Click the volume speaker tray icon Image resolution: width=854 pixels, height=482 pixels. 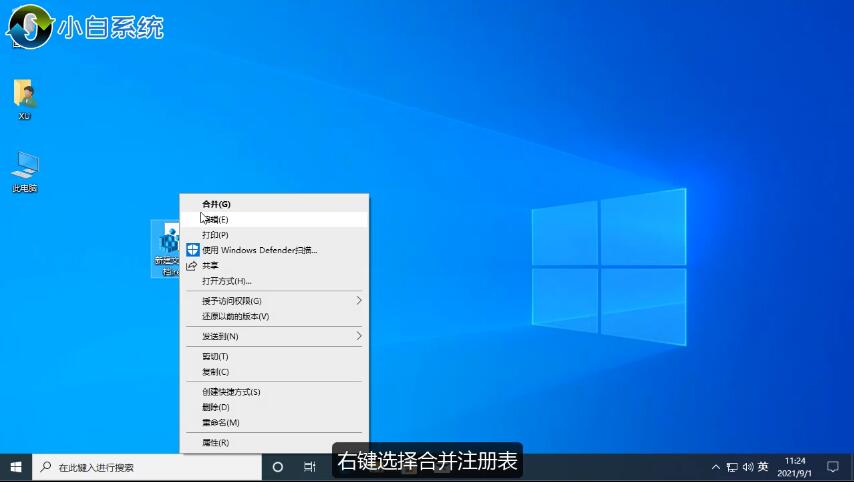748,467
